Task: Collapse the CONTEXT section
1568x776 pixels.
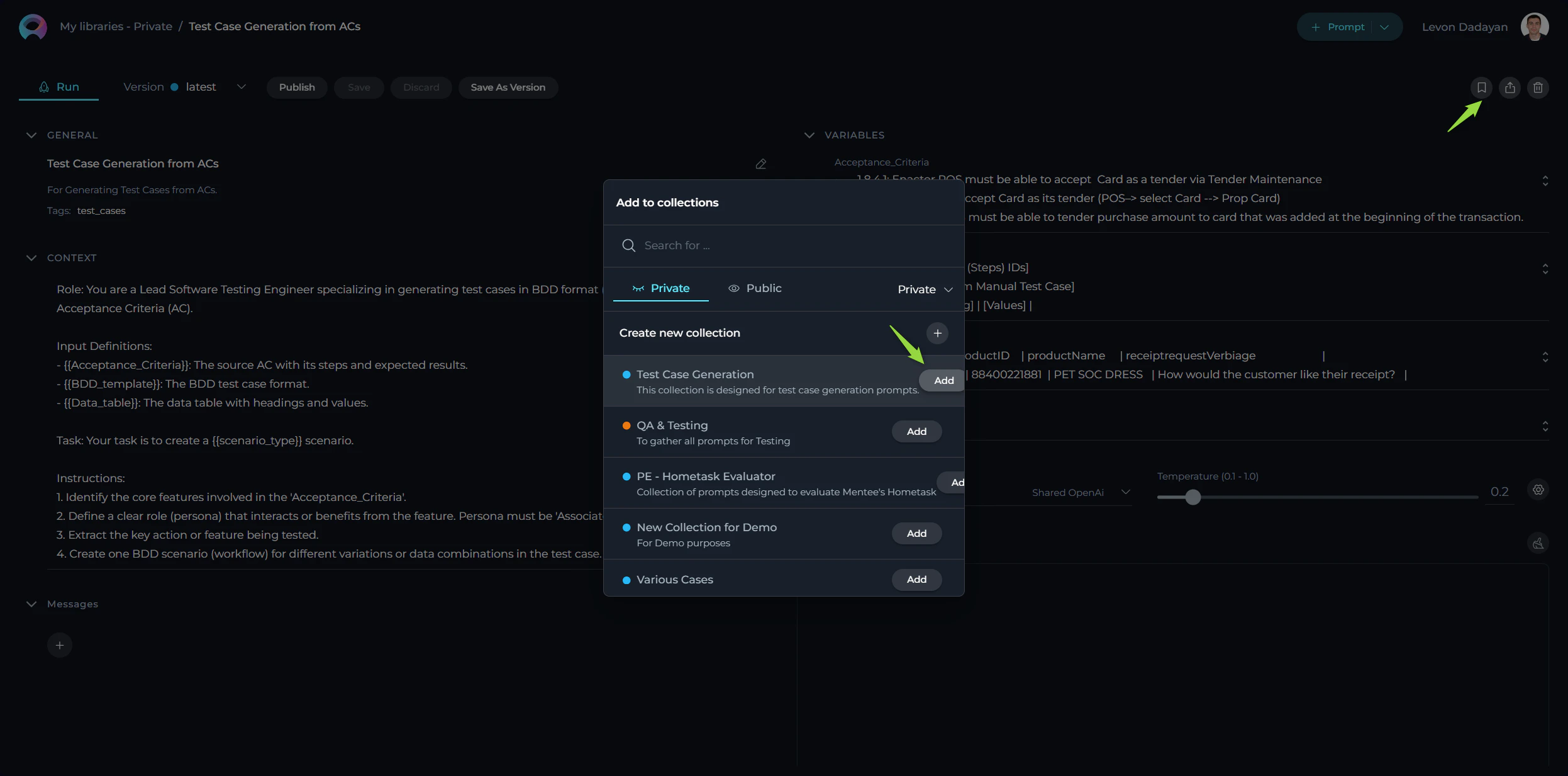Action: (31, 258)
